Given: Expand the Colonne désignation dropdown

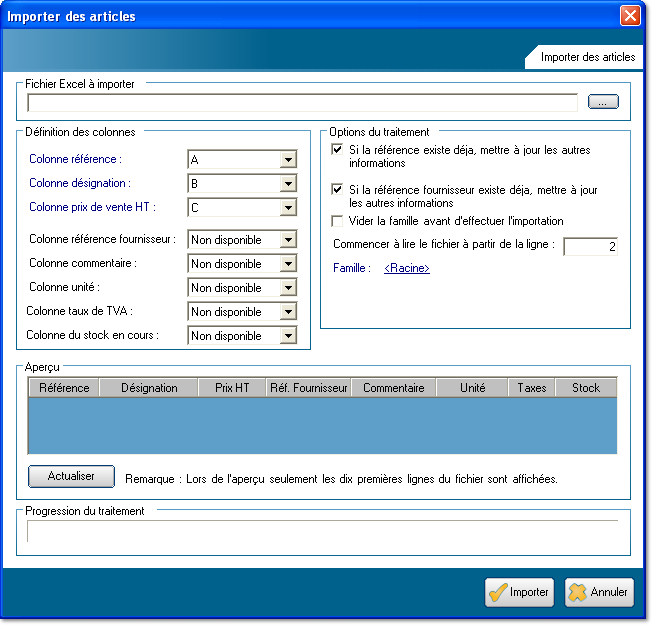Looking at the screenshot, I should [x=288, y=184].
